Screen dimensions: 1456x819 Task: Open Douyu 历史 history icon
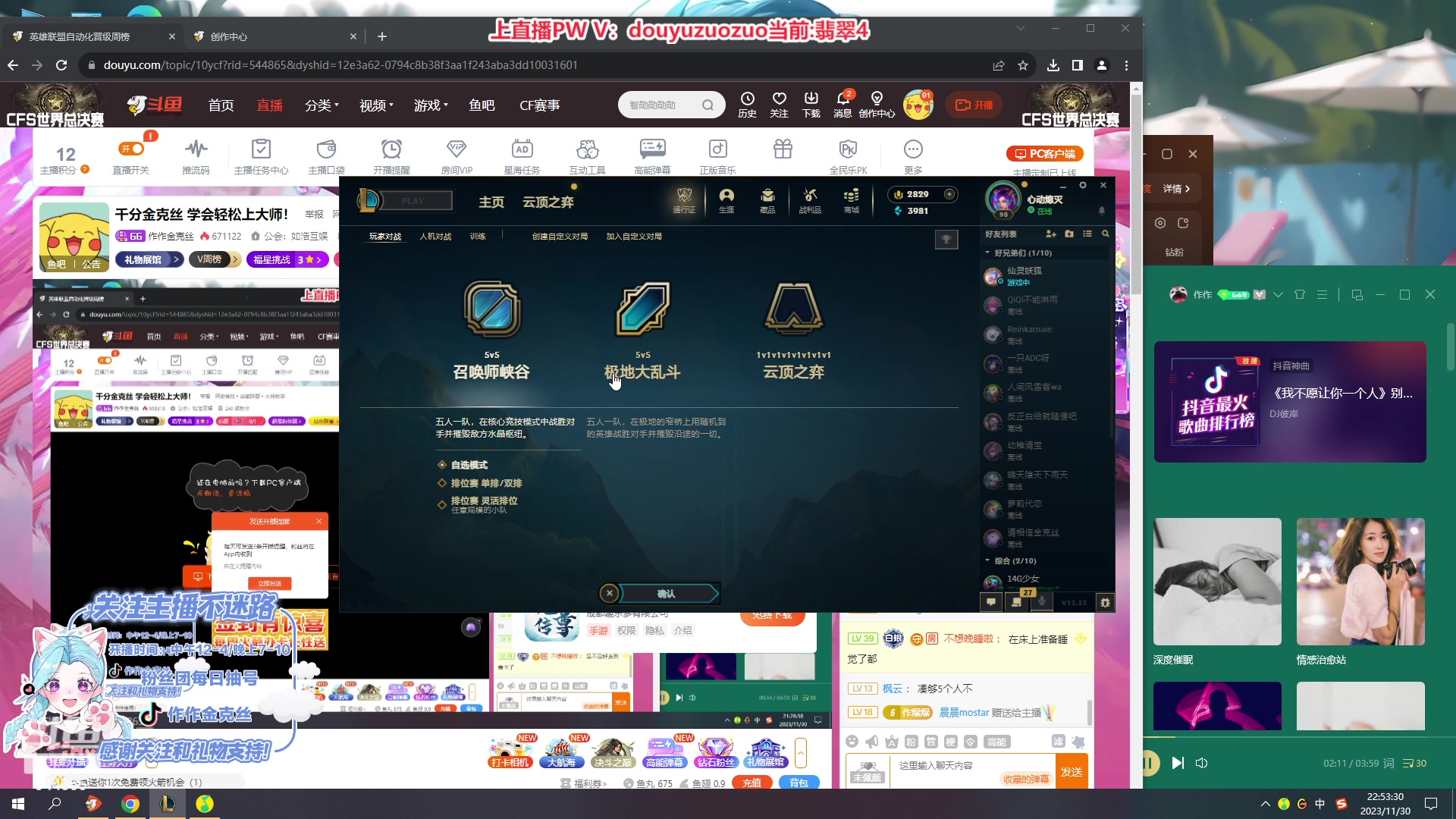click(x=747, y=105)
